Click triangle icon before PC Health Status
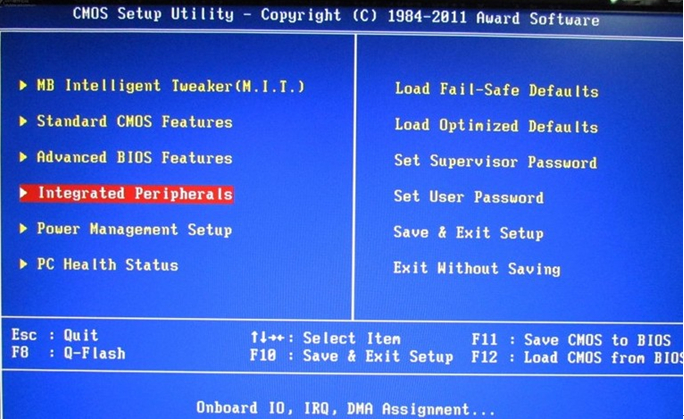Viewport: 684px width, 420px height. 23,264
